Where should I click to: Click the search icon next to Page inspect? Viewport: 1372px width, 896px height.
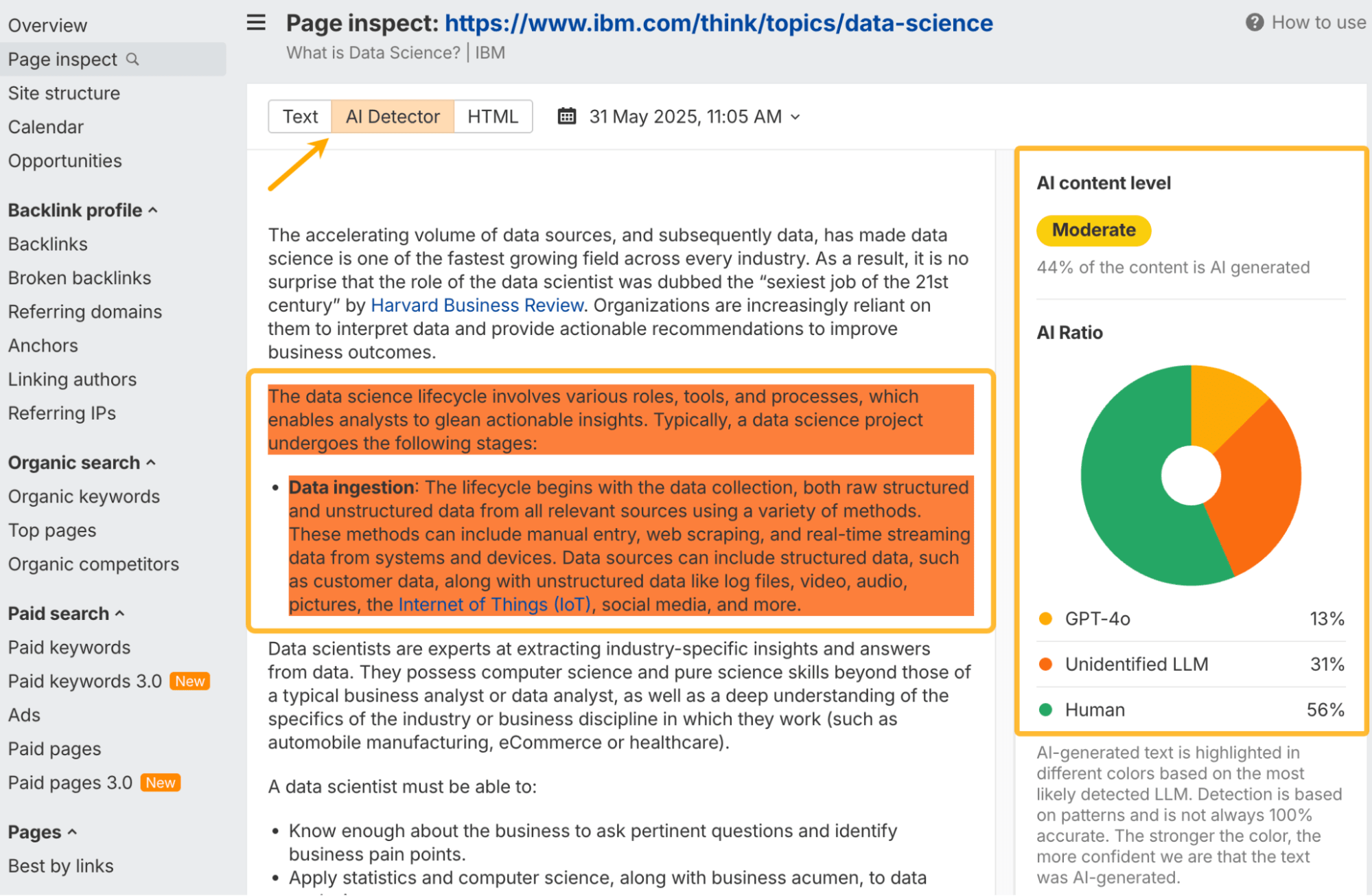click(132, 60)
